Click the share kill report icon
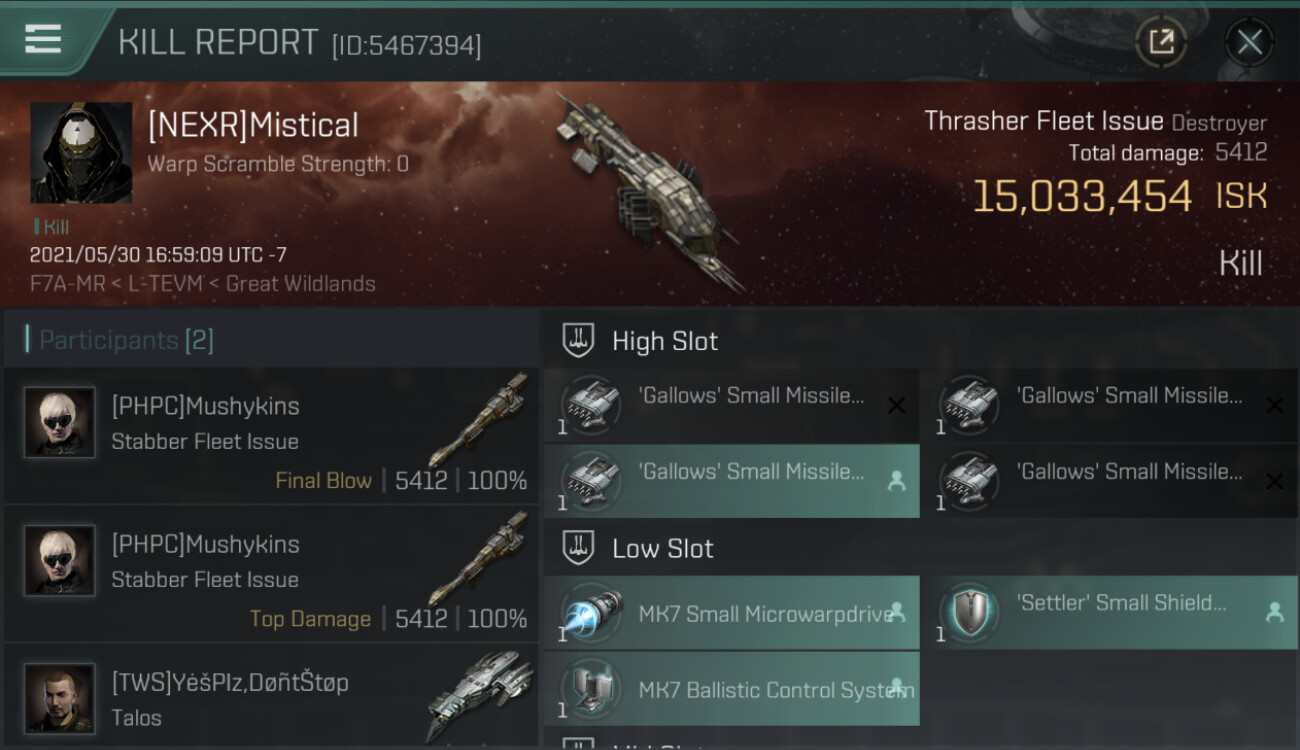 [1161, 42]
